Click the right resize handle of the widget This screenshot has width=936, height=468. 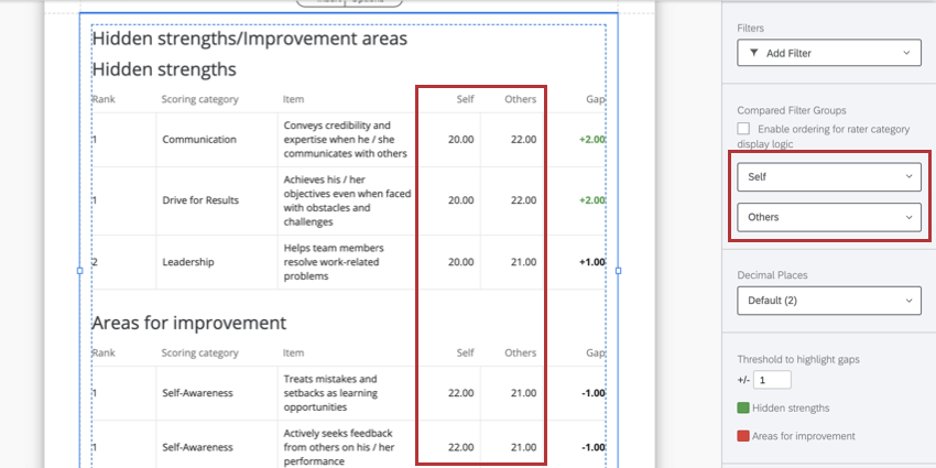point(618,271)
